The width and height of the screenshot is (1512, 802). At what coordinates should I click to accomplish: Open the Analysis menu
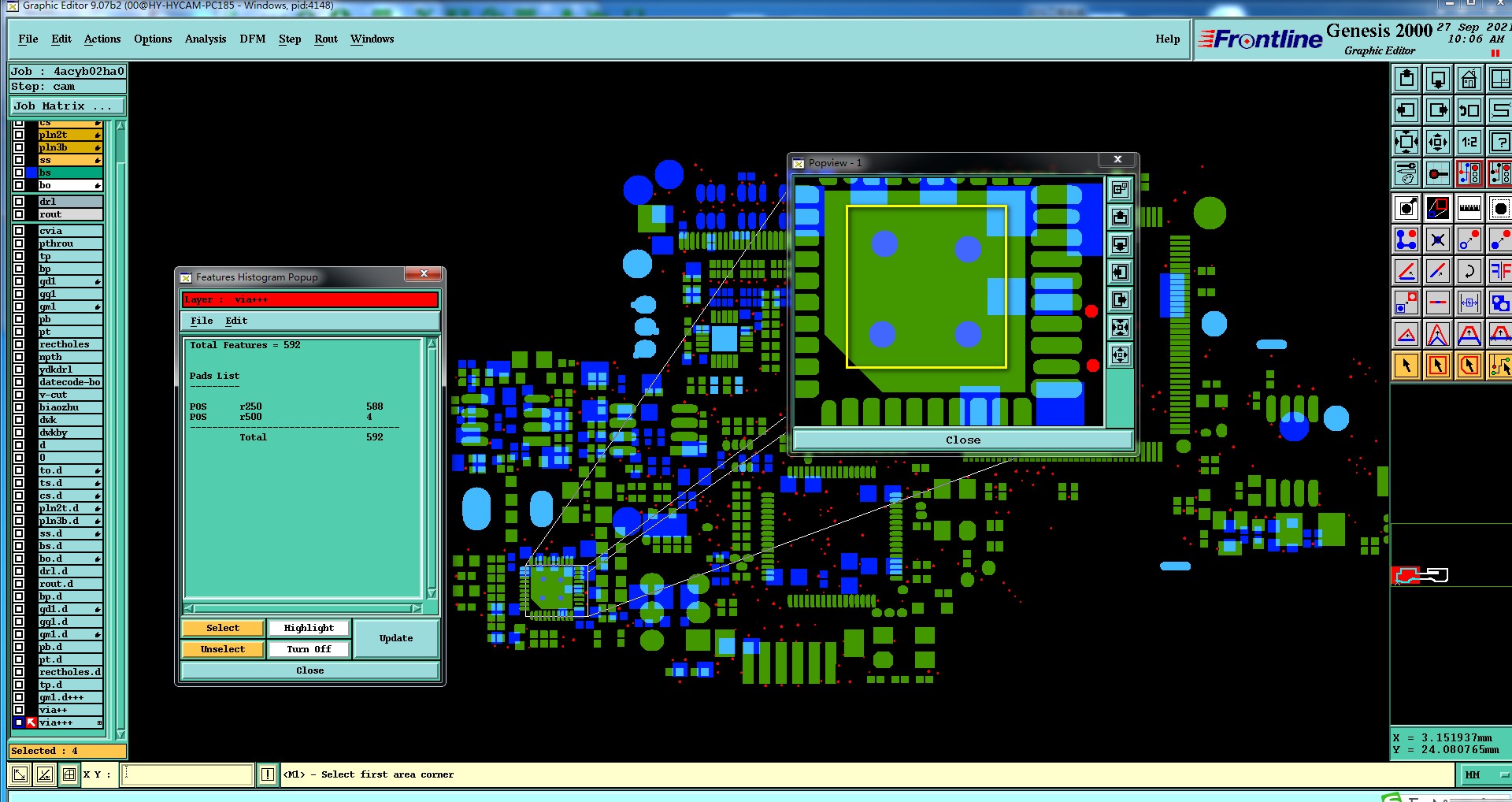(206, 39)
